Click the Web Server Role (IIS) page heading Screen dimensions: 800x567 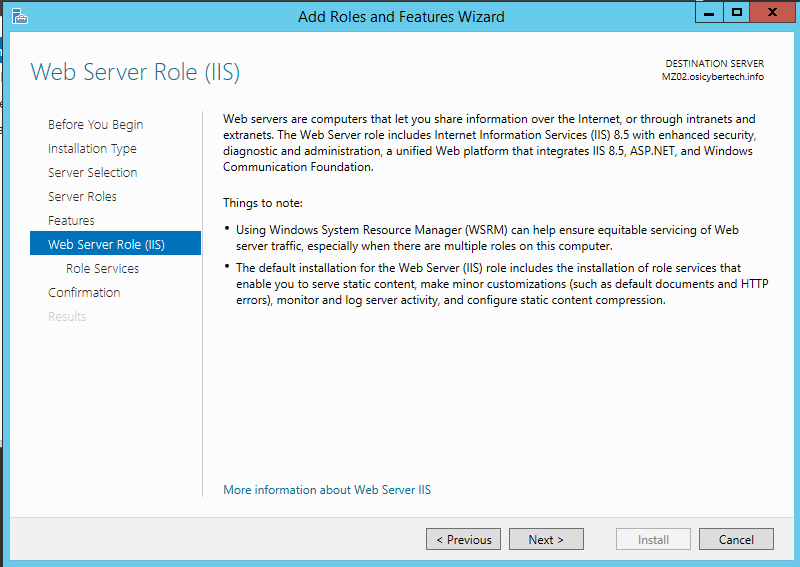[135, 72]
